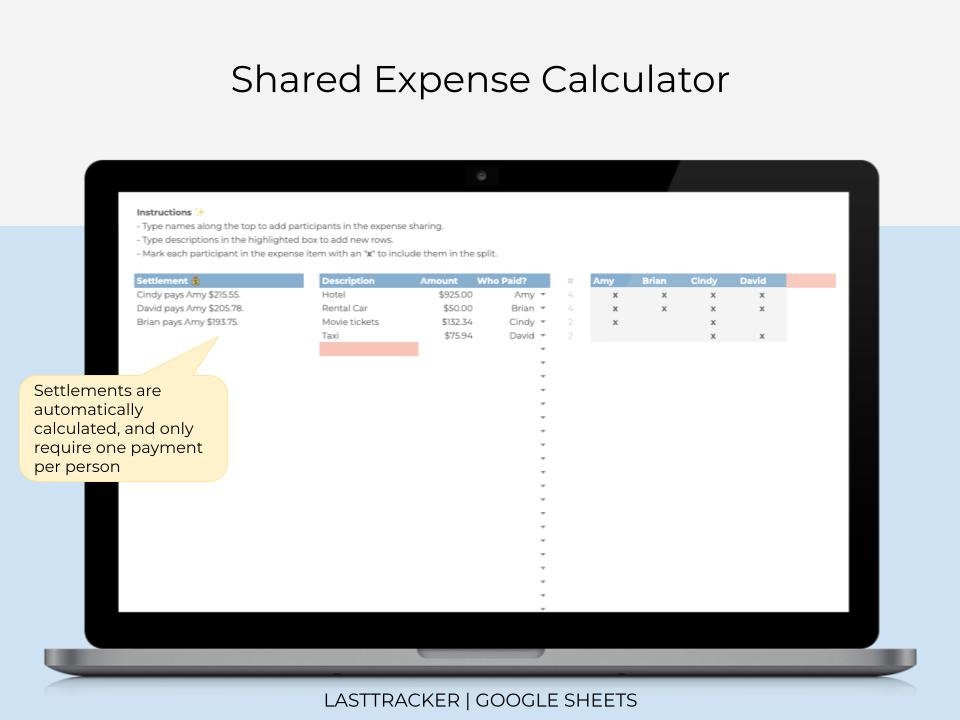The height and width of the screenshot is (720, 960).
Task: Click the Amy column header cell
Action: 605,281
